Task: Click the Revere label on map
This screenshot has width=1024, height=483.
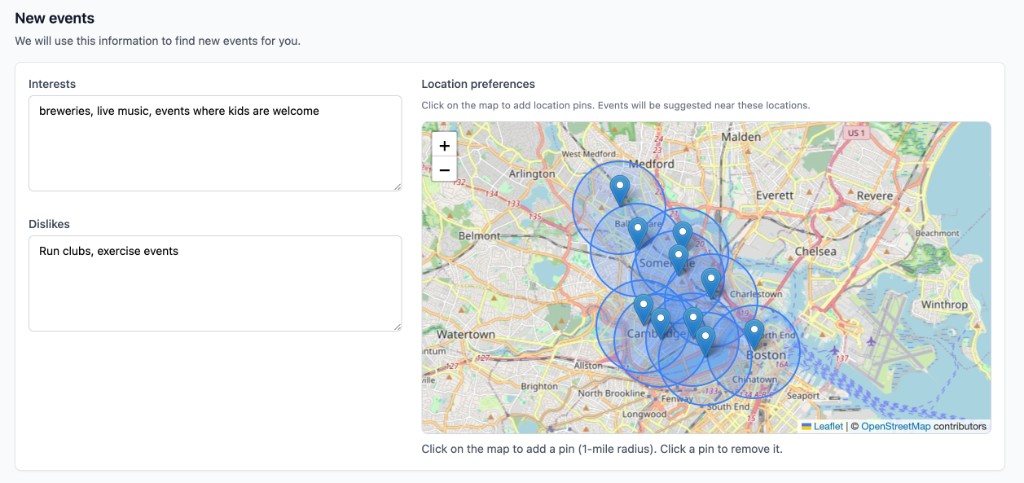Action: click(x=874, y=195)
